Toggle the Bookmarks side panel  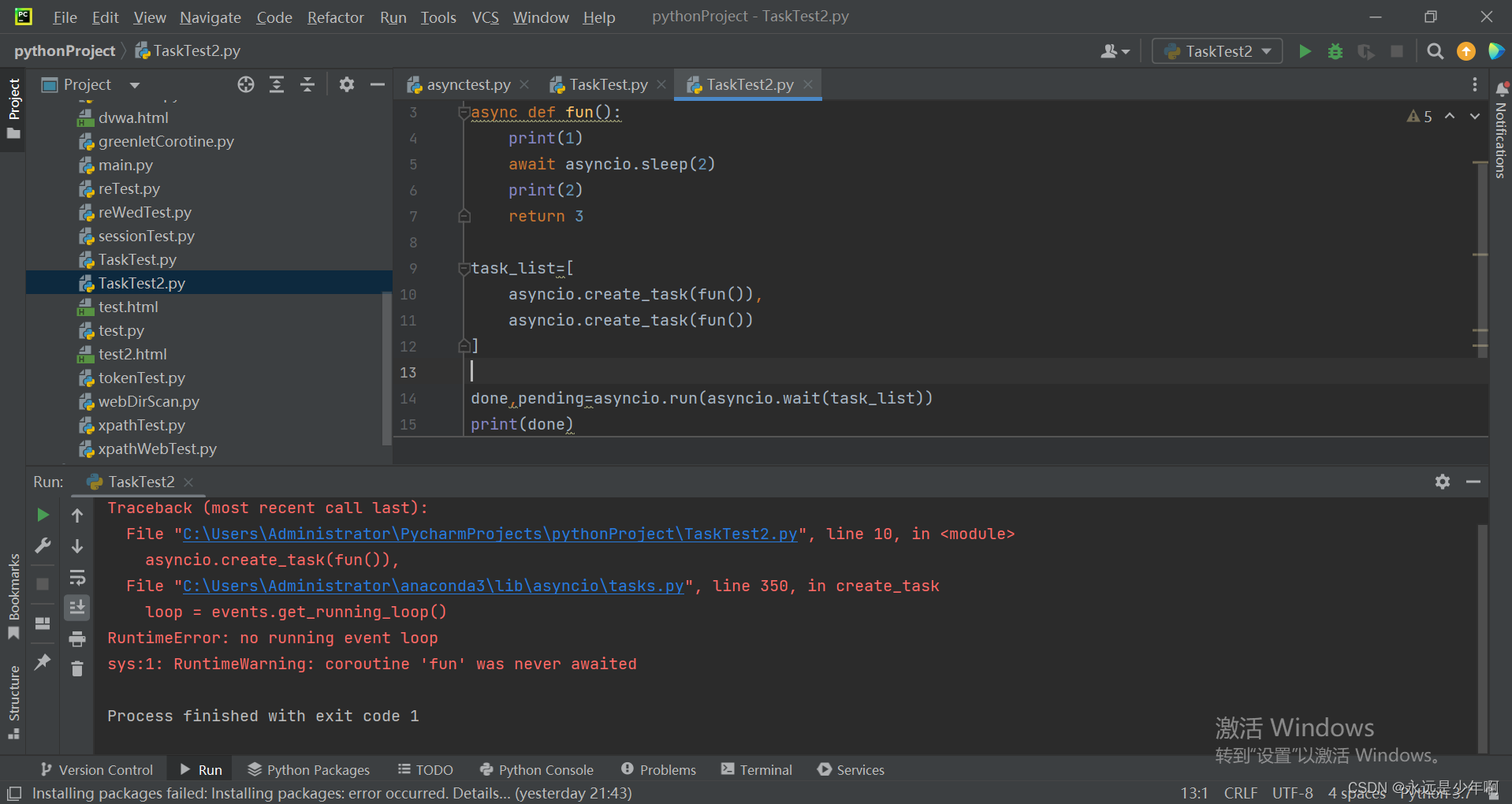click(13, 597)
